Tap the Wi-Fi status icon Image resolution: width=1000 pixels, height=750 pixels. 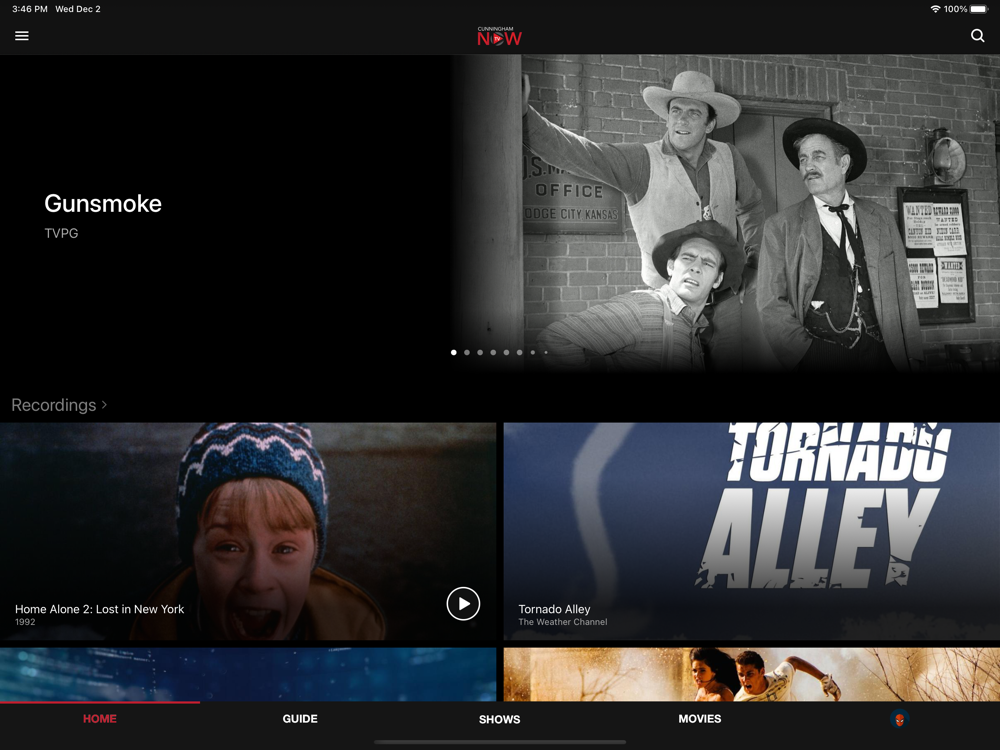coord(936,9)
